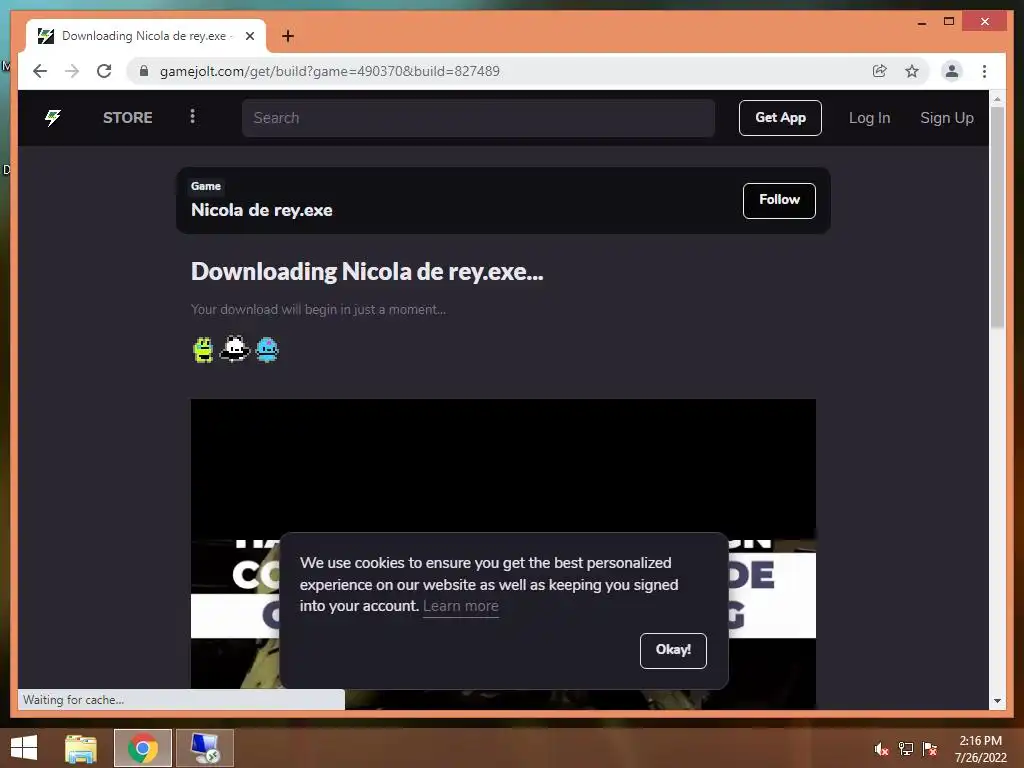Screen dimensions: 1024x768
Task: Open the remote desktop taskbar icon
Action: [x=205, y=748]
